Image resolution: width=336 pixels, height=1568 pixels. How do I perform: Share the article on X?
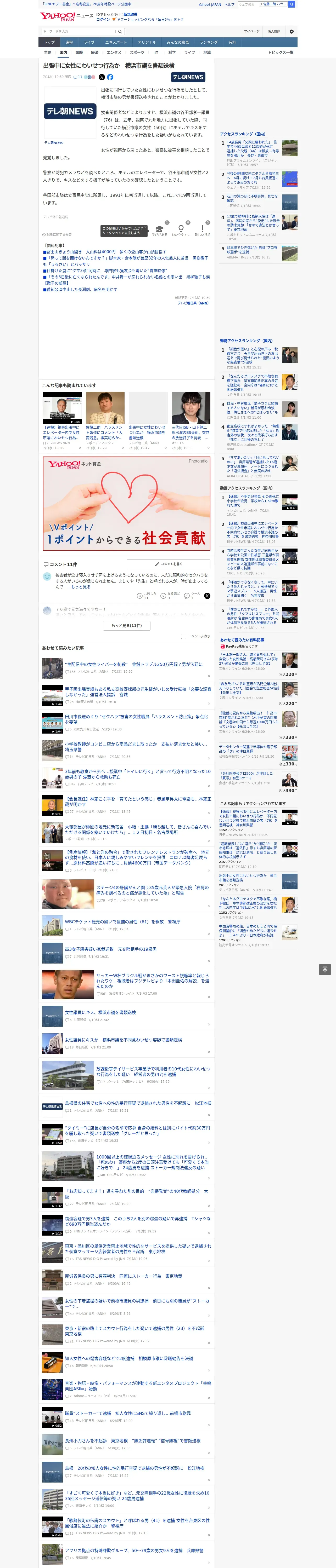coord(102,77)
